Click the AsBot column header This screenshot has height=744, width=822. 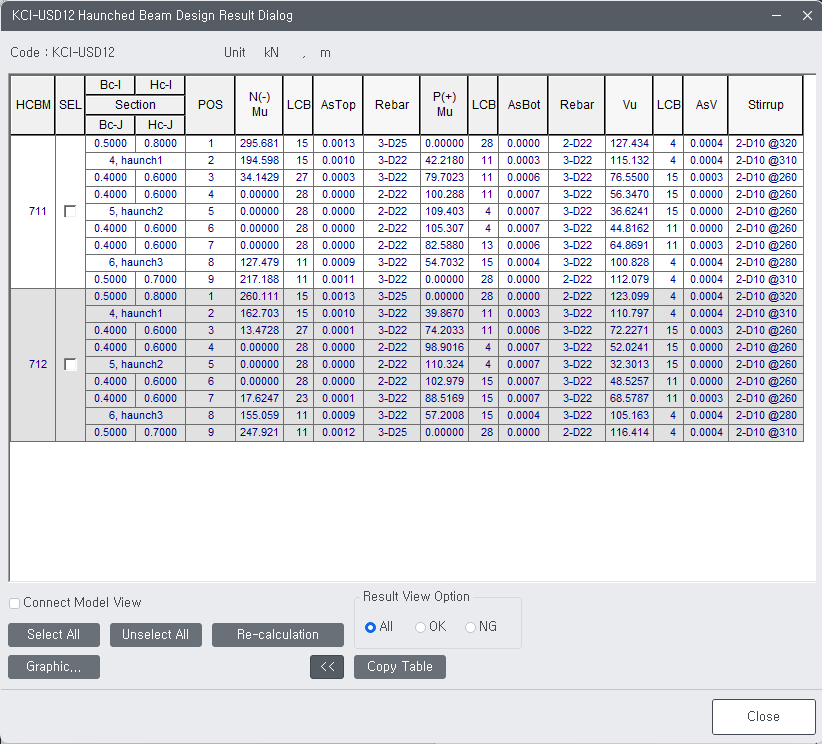(523, 105)
